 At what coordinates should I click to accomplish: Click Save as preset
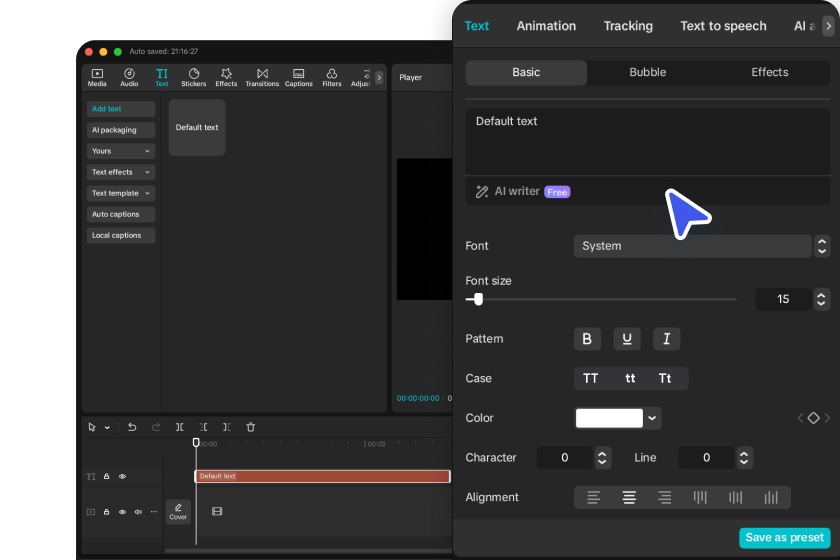(784, 537)
